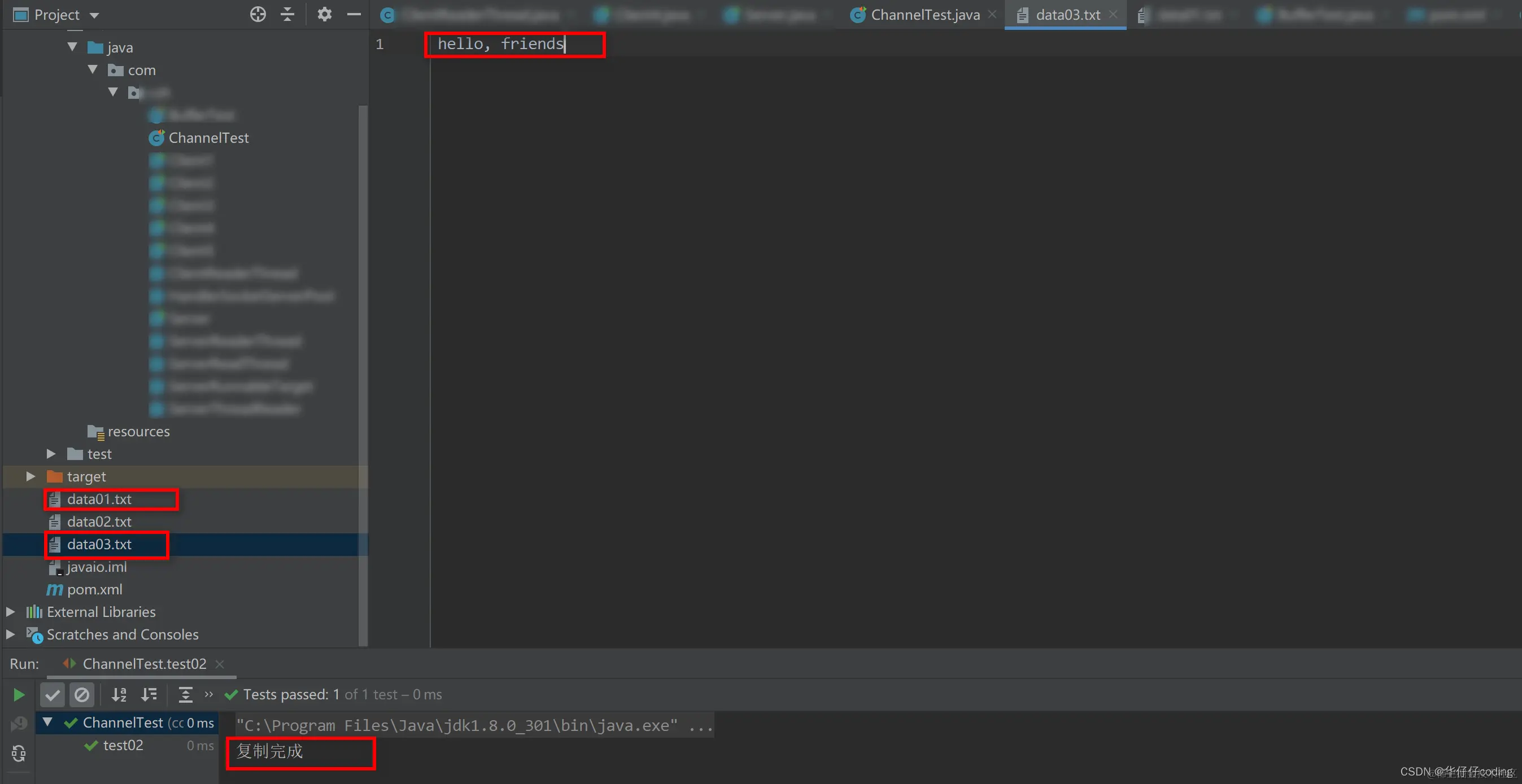Click the Rerun Failed Tests icon

19,723
